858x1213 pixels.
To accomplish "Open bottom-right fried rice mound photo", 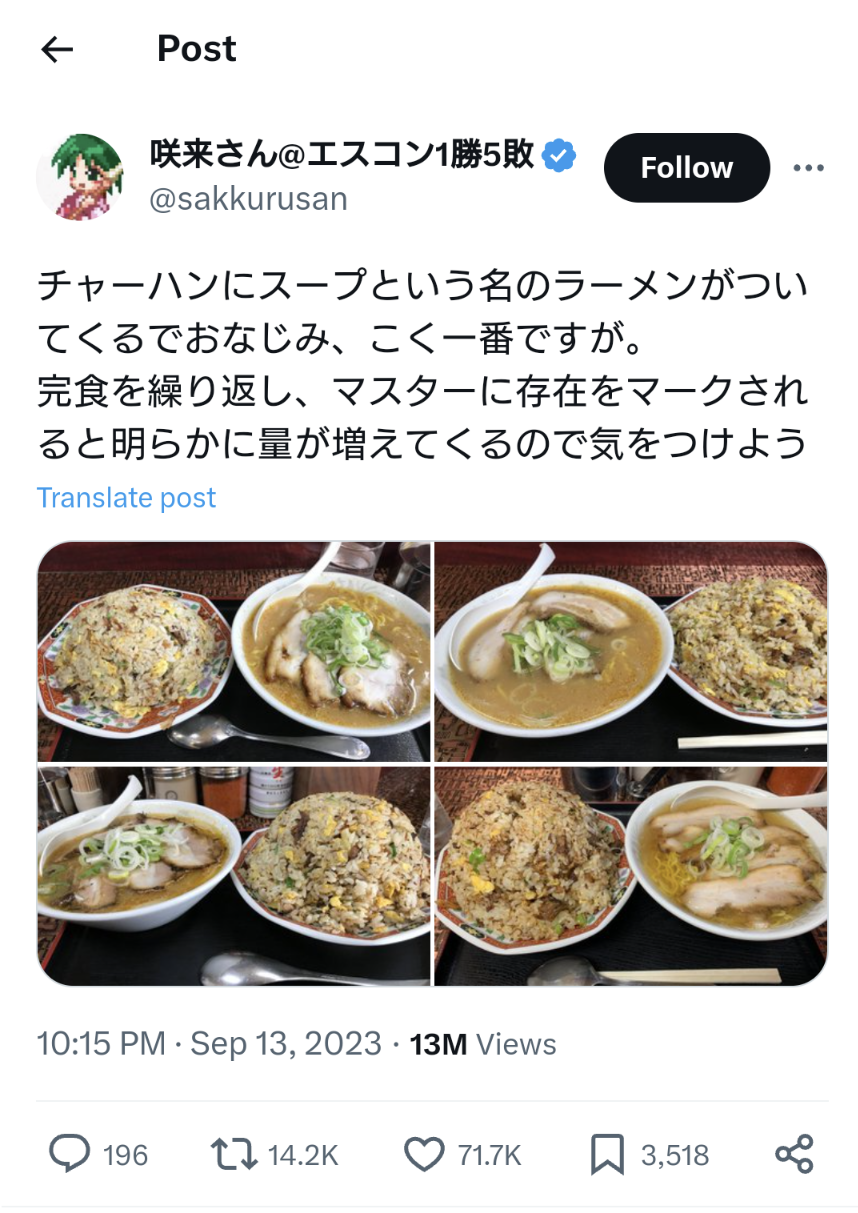I will click(631, 876).
